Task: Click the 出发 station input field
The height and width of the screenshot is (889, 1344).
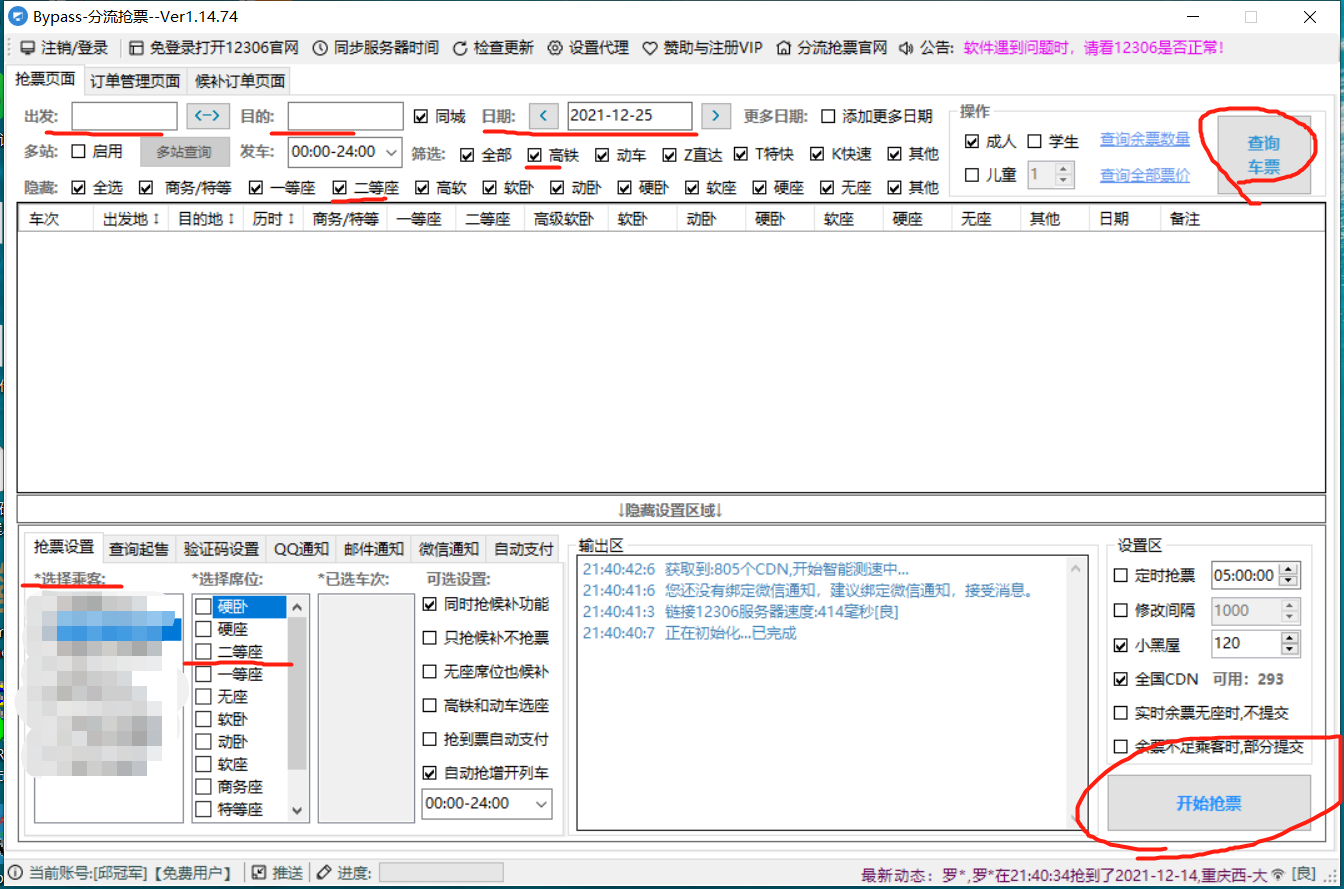Action: coord(124,116)
